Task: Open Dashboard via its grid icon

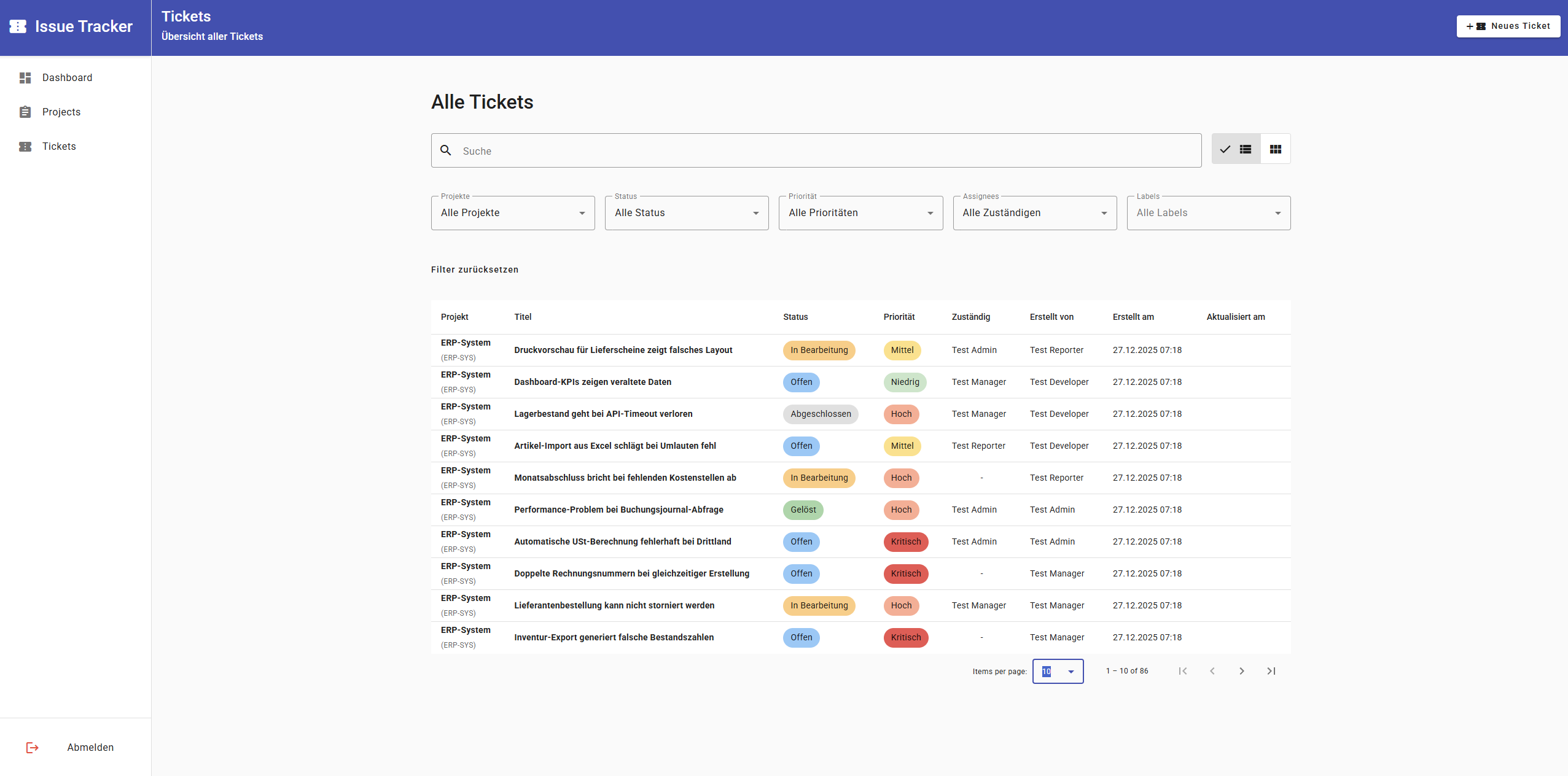Action: (25, 78)
